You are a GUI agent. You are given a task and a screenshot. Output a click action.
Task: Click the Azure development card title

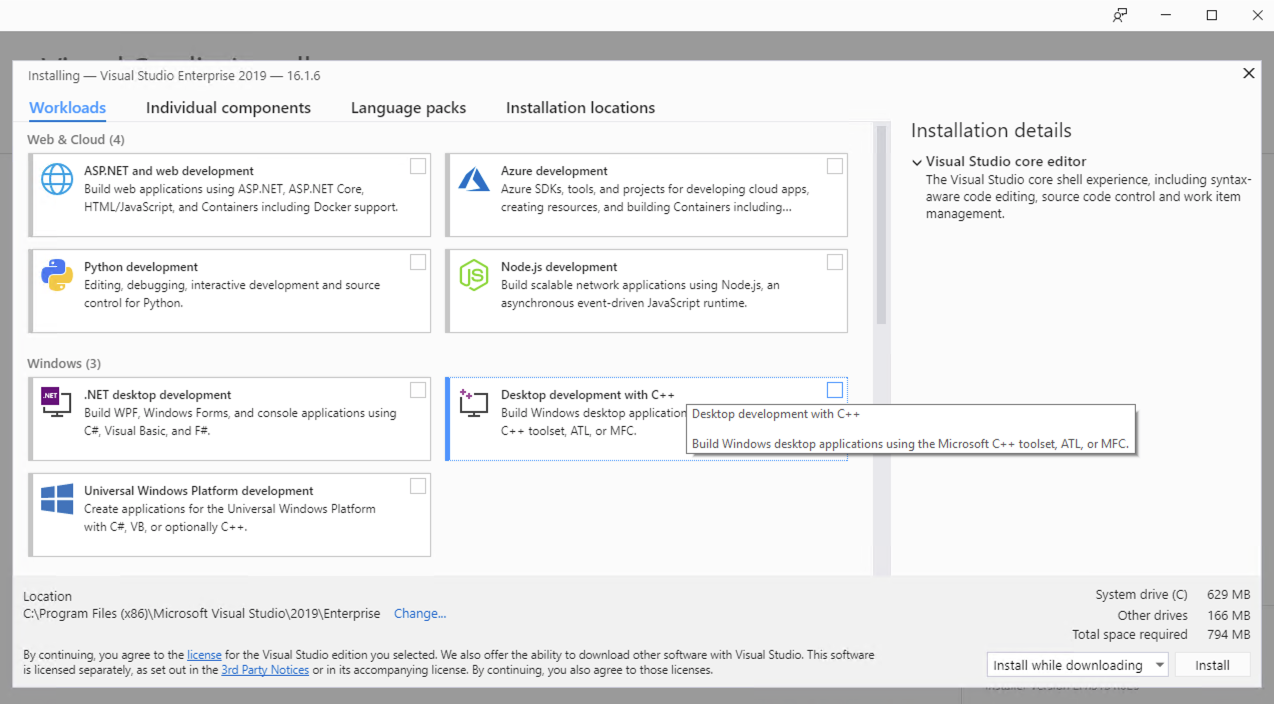point(554,171)
